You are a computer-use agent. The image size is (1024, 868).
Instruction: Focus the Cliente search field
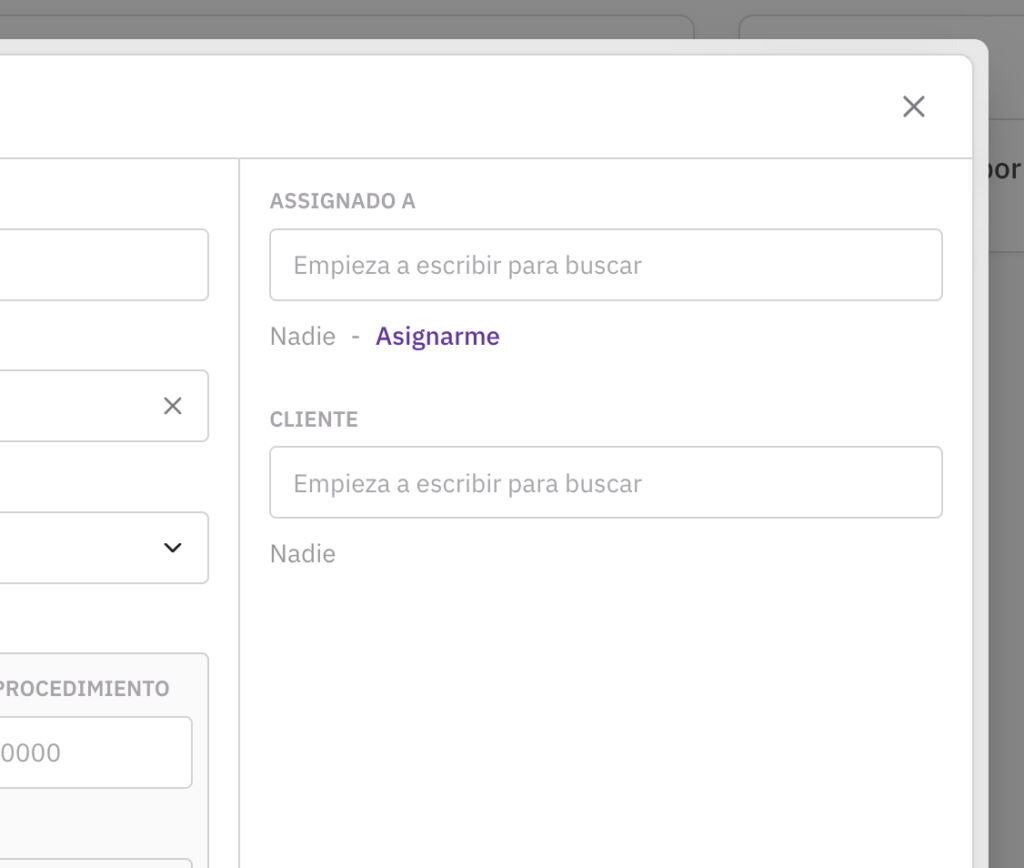coord(605,483)
